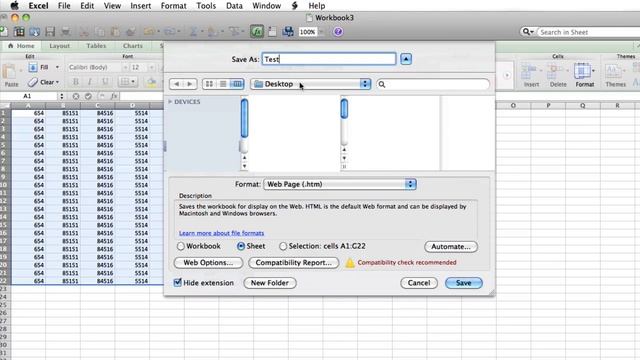Toggle the Hide extension checkbox
The width and height of the screenshot is (640, 360).
tap(178, 282)
